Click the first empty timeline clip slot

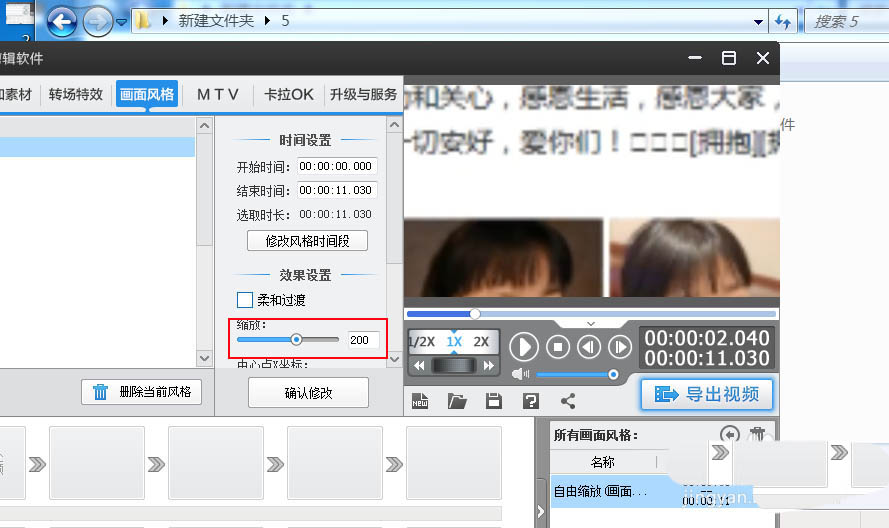point(97,463)
